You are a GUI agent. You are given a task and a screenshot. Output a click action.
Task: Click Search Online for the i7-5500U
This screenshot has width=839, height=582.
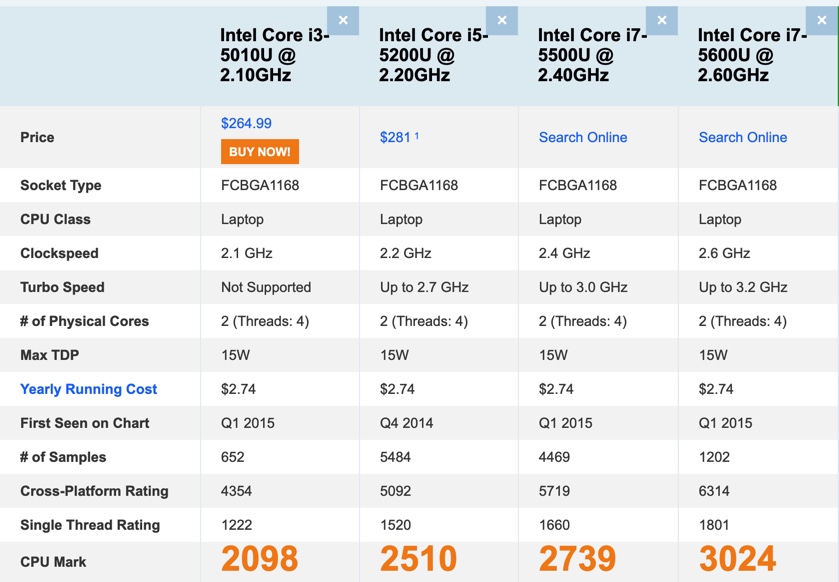coord(583,137)
